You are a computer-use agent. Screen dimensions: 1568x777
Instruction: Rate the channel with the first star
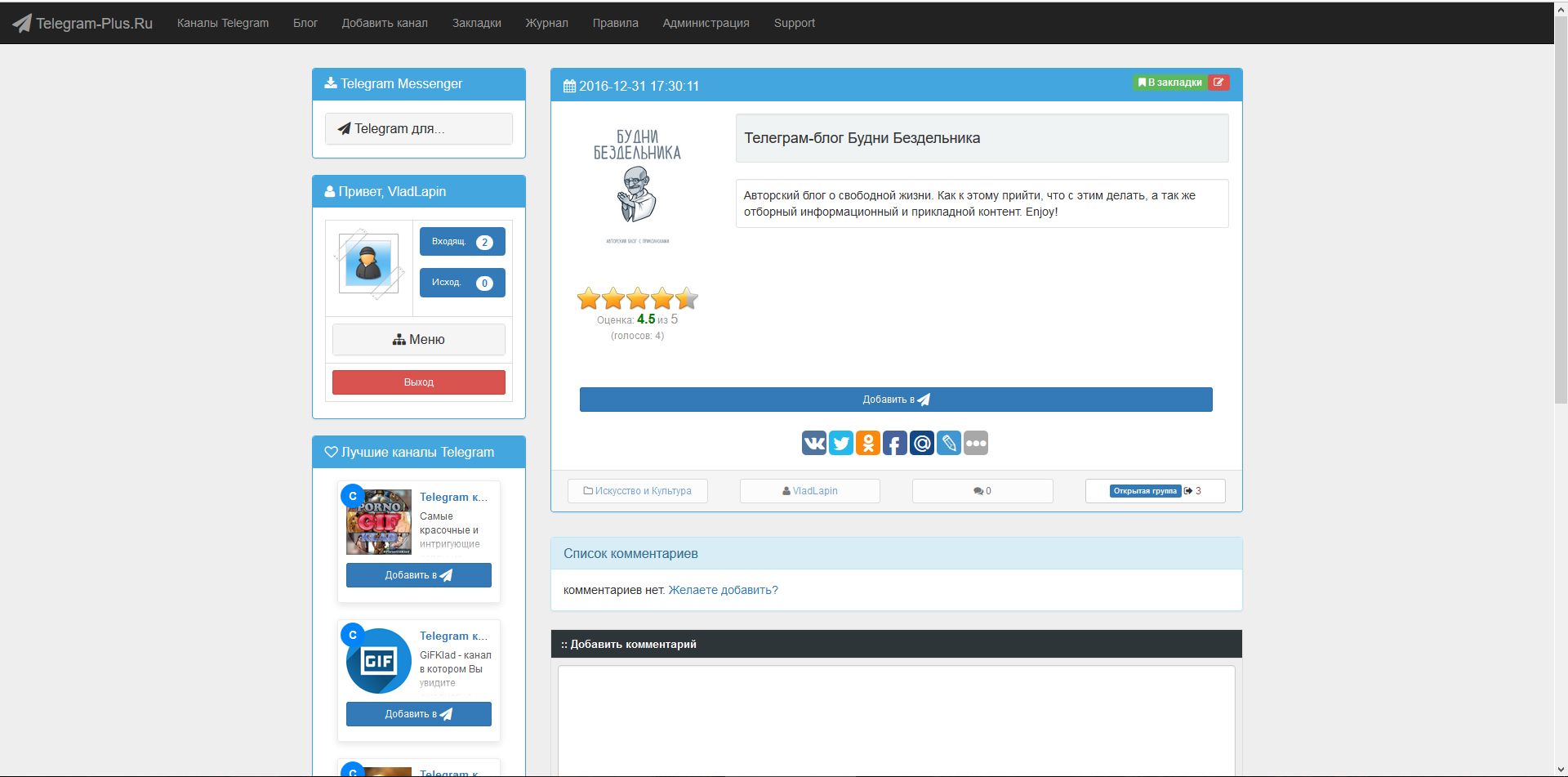(589, 298)
